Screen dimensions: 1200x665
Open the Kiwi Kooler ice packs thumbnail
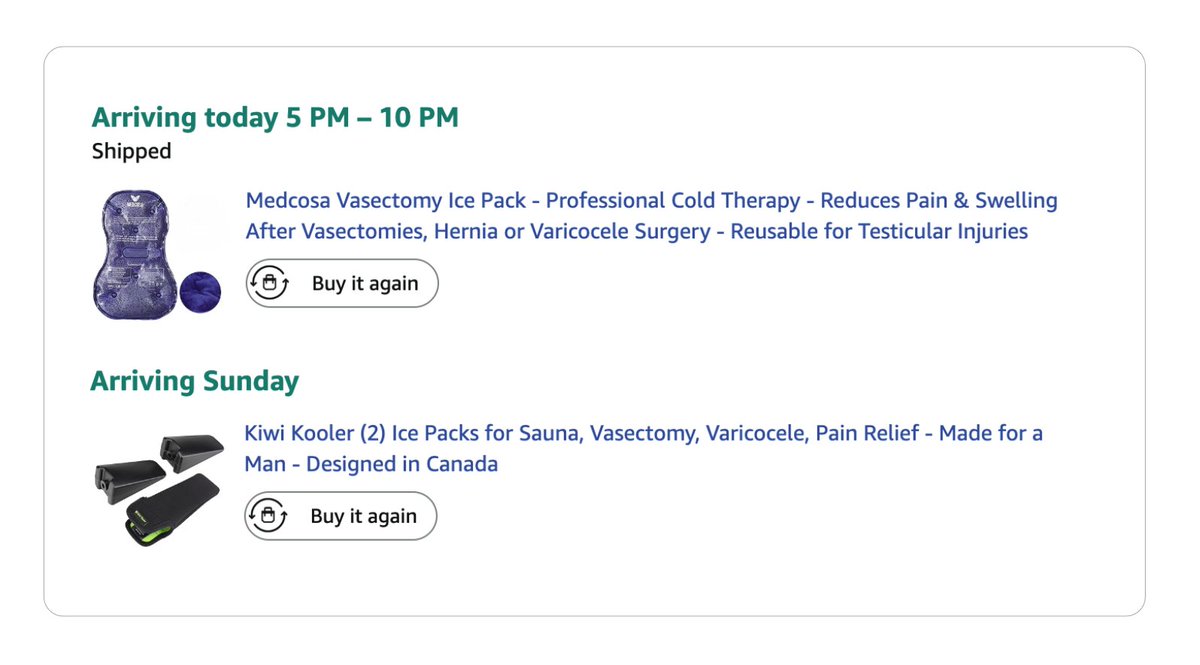point(156,486)
